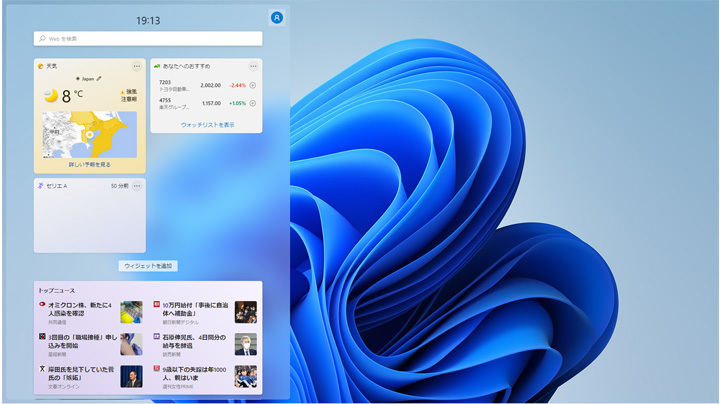The image size is (720, 404).
Task: Open the あなたへのおすすめ stocks widget options
Action: click(253, 66)
